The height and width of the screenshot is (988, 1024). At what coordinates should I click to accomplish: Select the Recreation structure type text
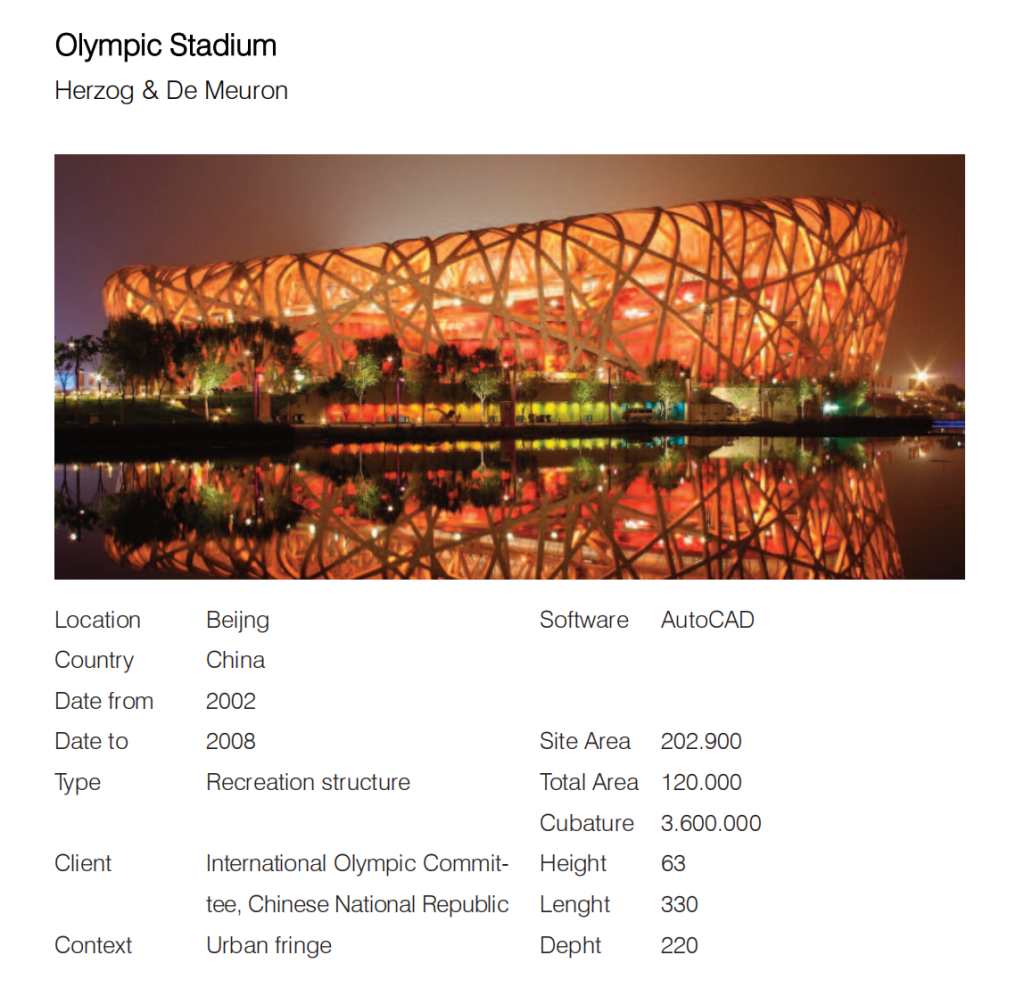(308, 782)
